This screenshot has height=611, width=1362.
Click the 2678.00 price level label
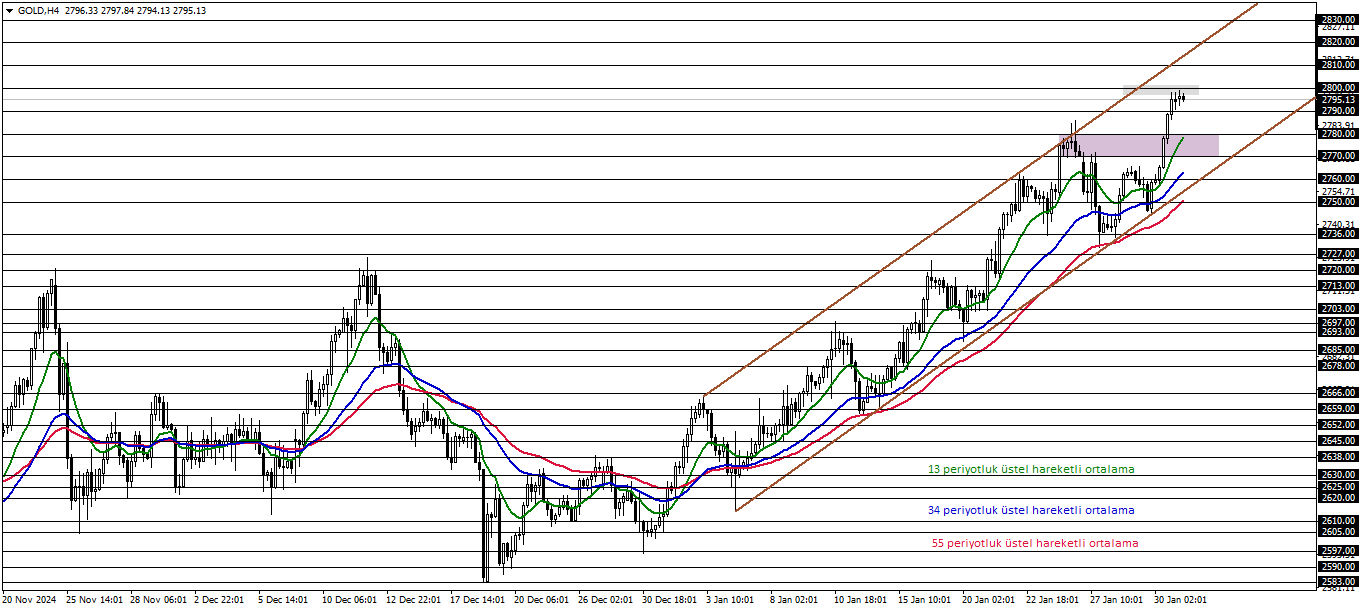point(1338,366)
